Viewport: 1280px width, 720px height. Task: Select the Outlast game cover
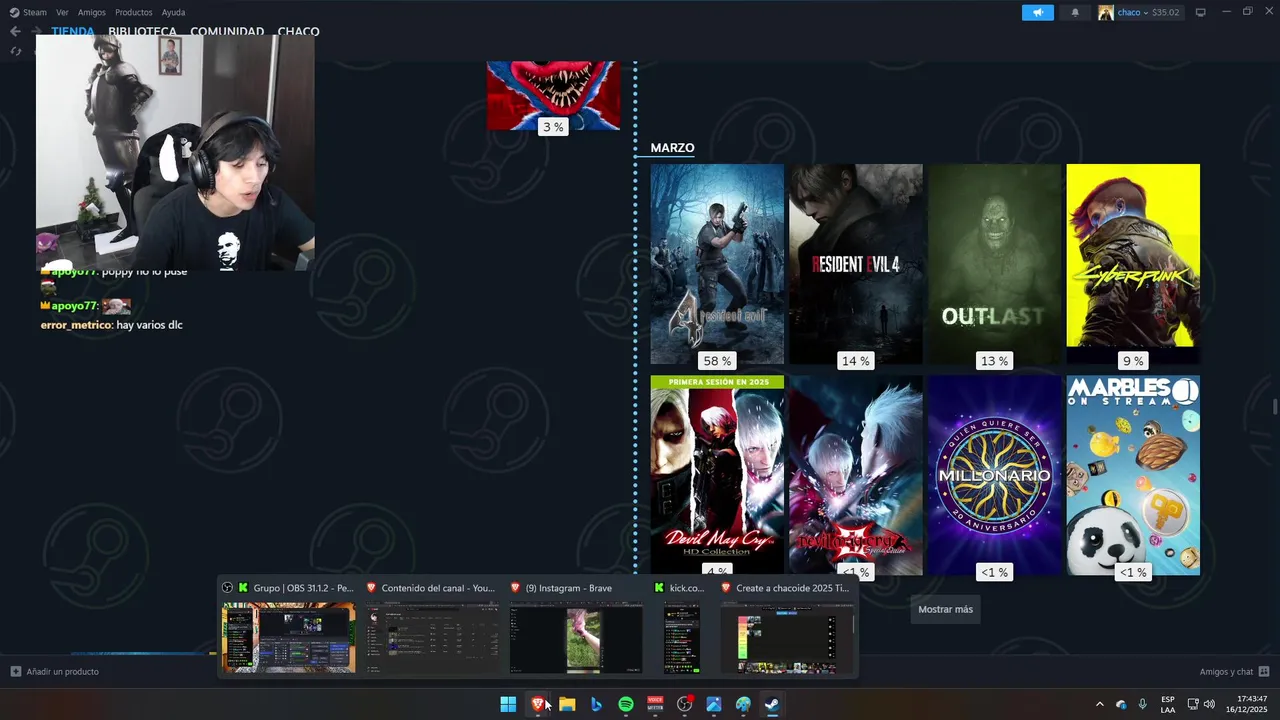(x=994, y=264)
